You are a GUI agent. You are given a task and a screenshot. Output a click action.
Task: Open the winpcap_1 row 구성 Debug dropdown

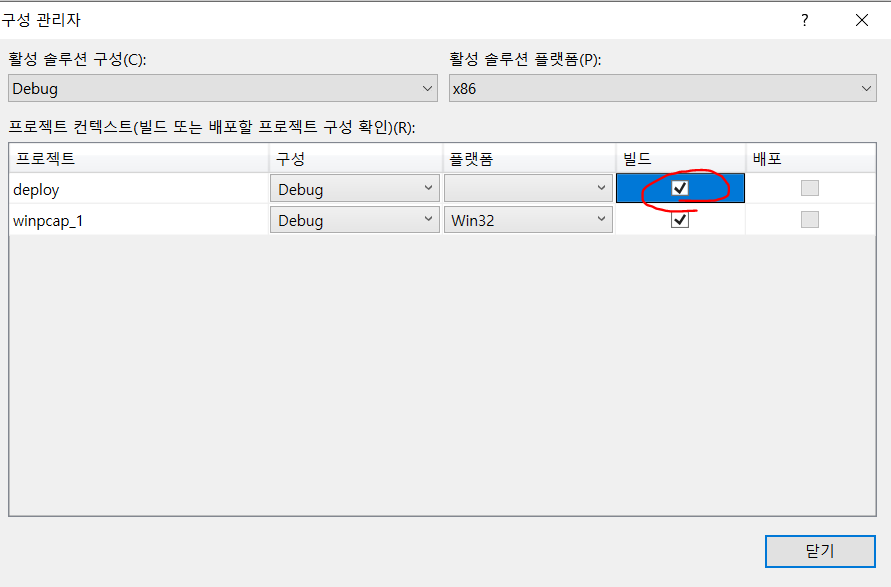click(x=355, y=220)
